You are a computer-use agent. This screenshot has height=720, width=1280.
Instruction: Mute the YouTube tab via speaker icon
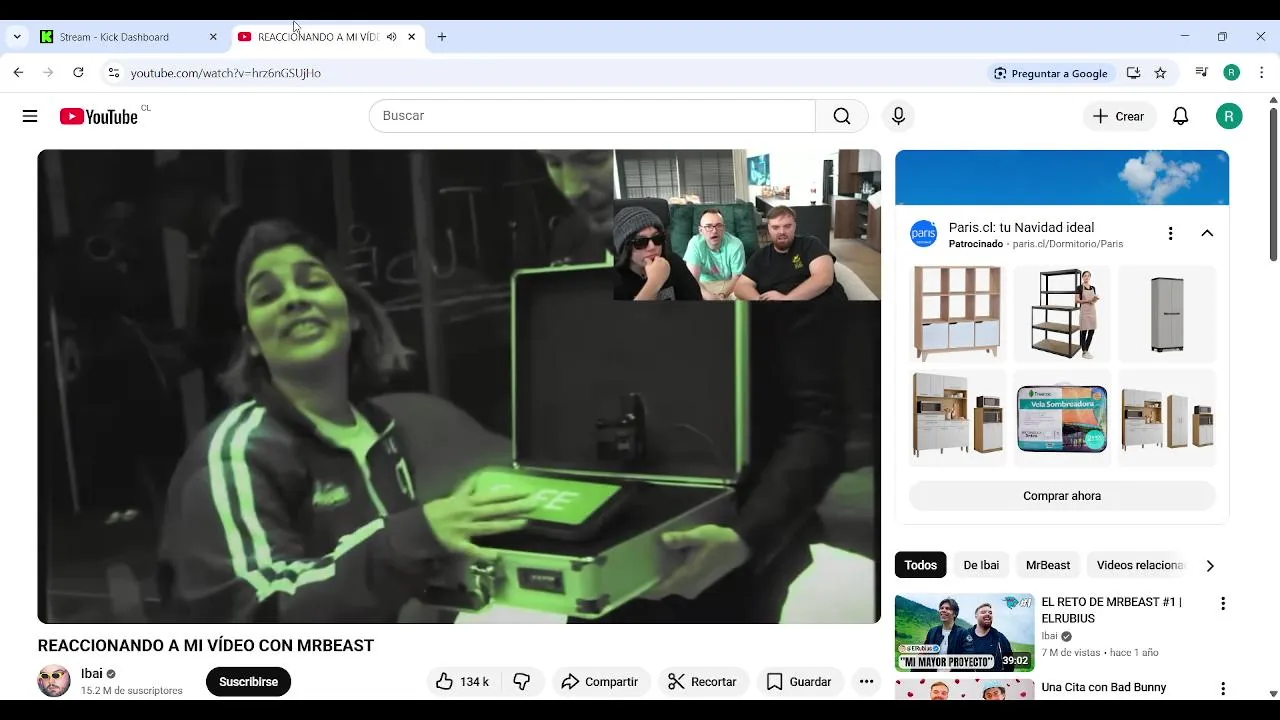pos(392,37)
